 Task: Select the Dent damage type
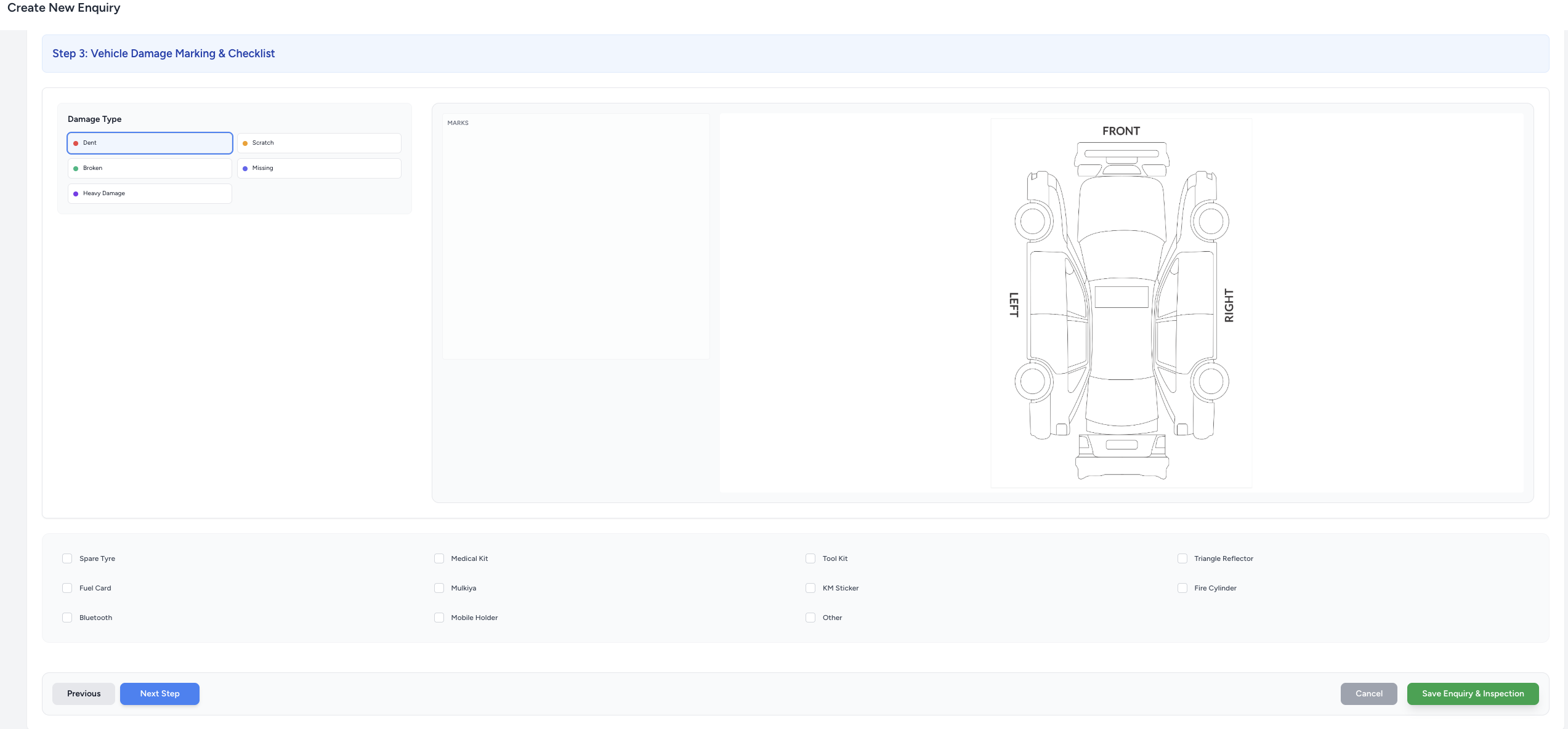pyautogui.click(x=150, y=143)
